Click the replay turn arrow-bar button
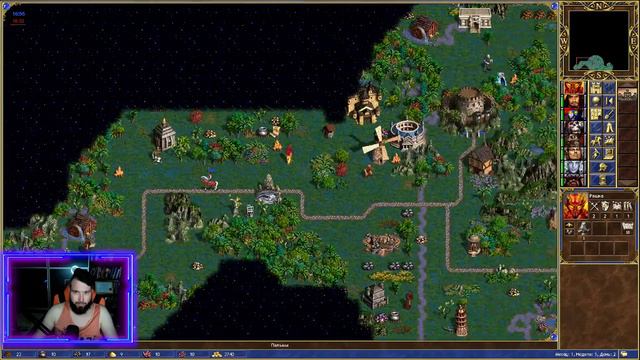 (609, 101)
